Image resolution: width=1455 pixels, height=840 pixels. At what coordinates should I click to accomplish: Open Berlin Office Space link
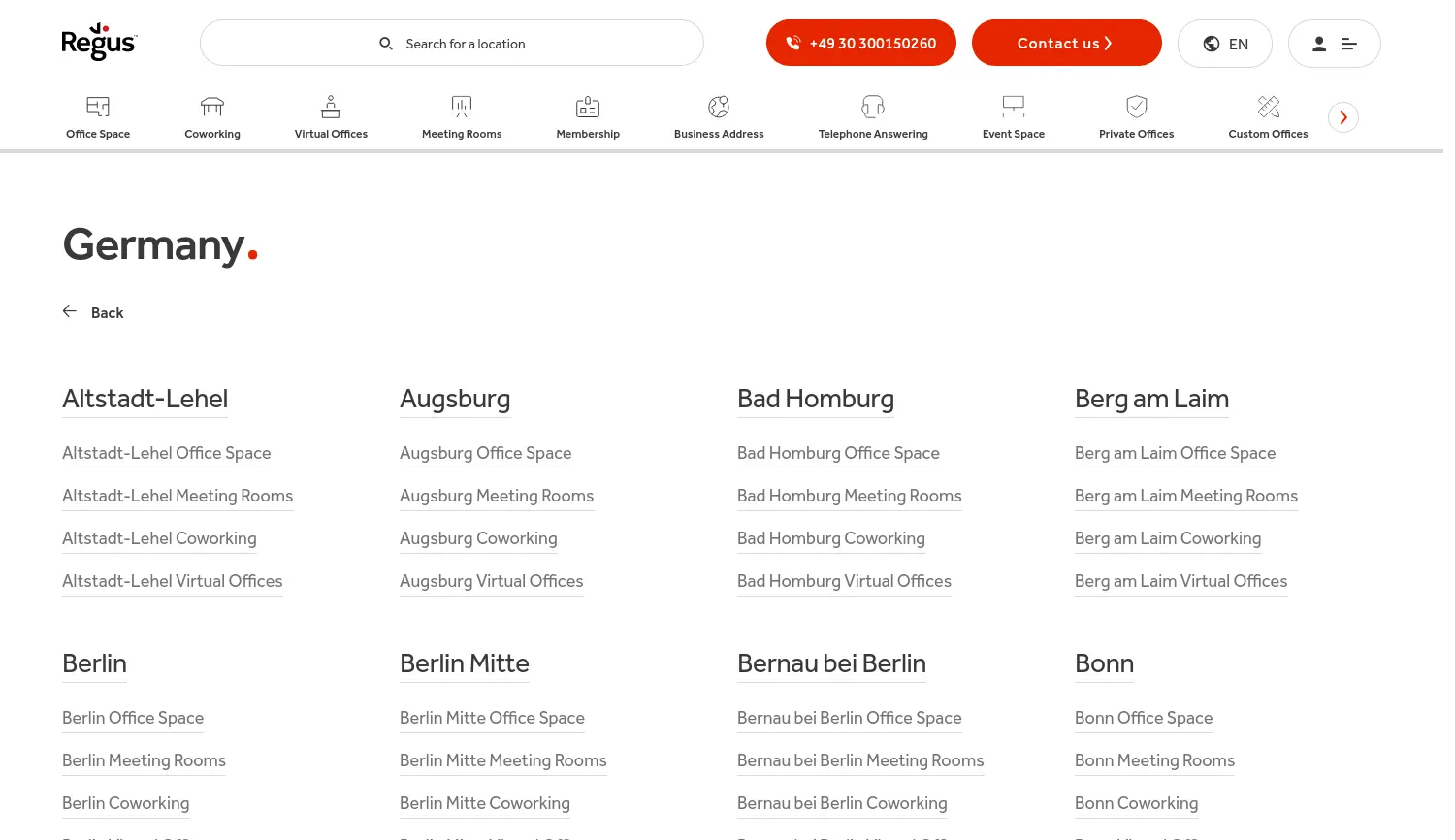click(133, 718)
